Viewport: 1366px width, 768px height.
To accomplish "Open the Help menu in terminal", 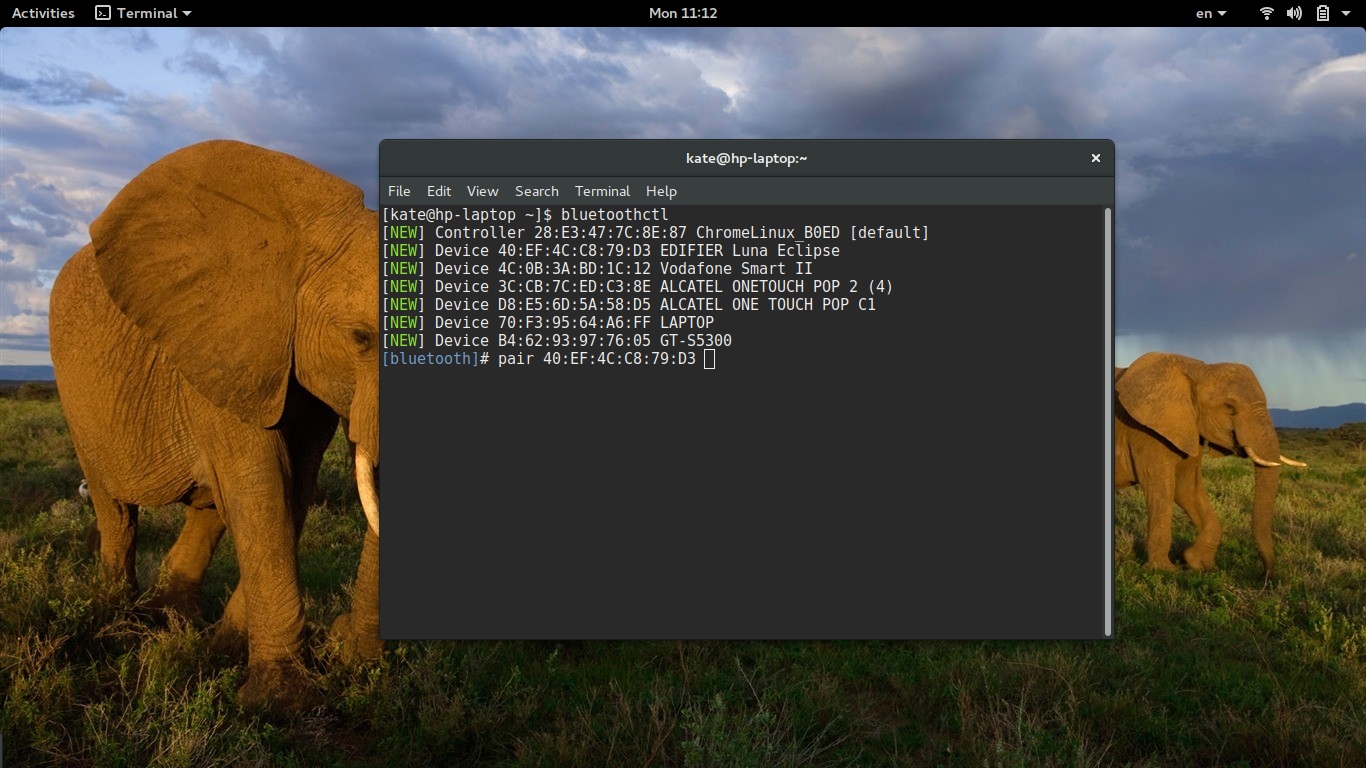I will coord(661,191).
